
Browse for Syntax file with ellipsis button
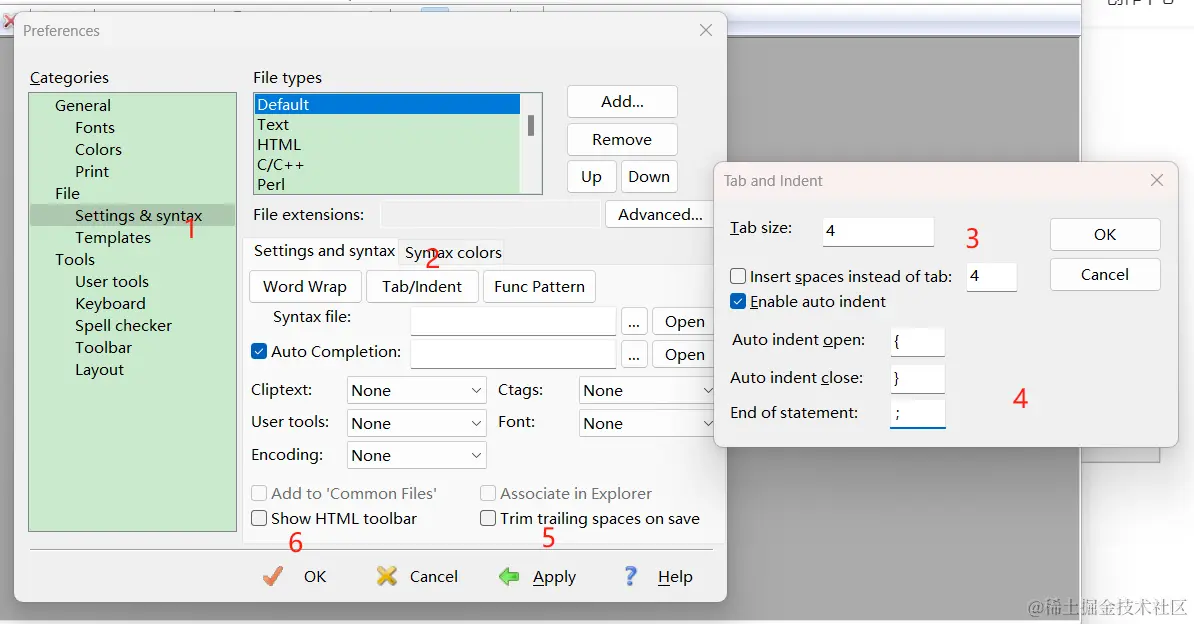(634, 322)
